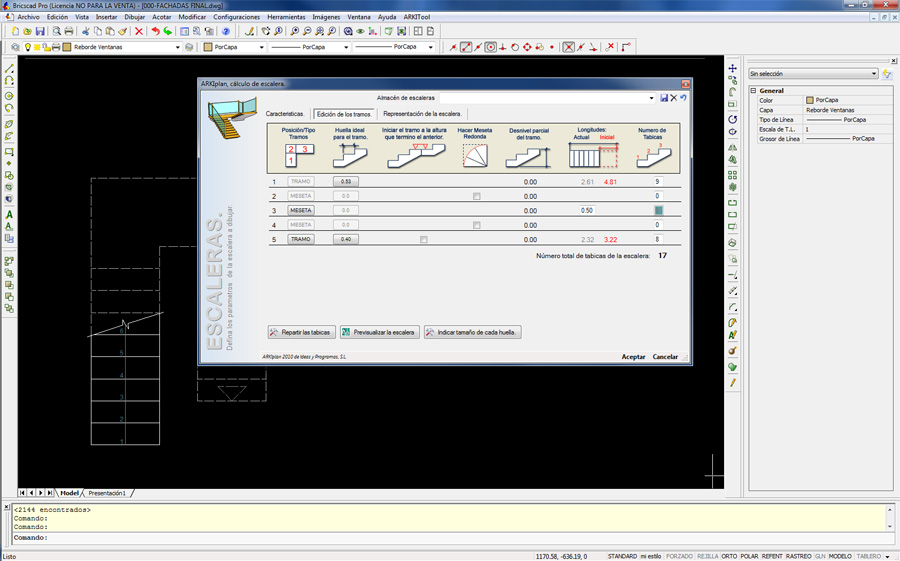The image size is (900, 561).
Task: Switch to the Presentación1 layout tab
Action: tap(107, 493)
